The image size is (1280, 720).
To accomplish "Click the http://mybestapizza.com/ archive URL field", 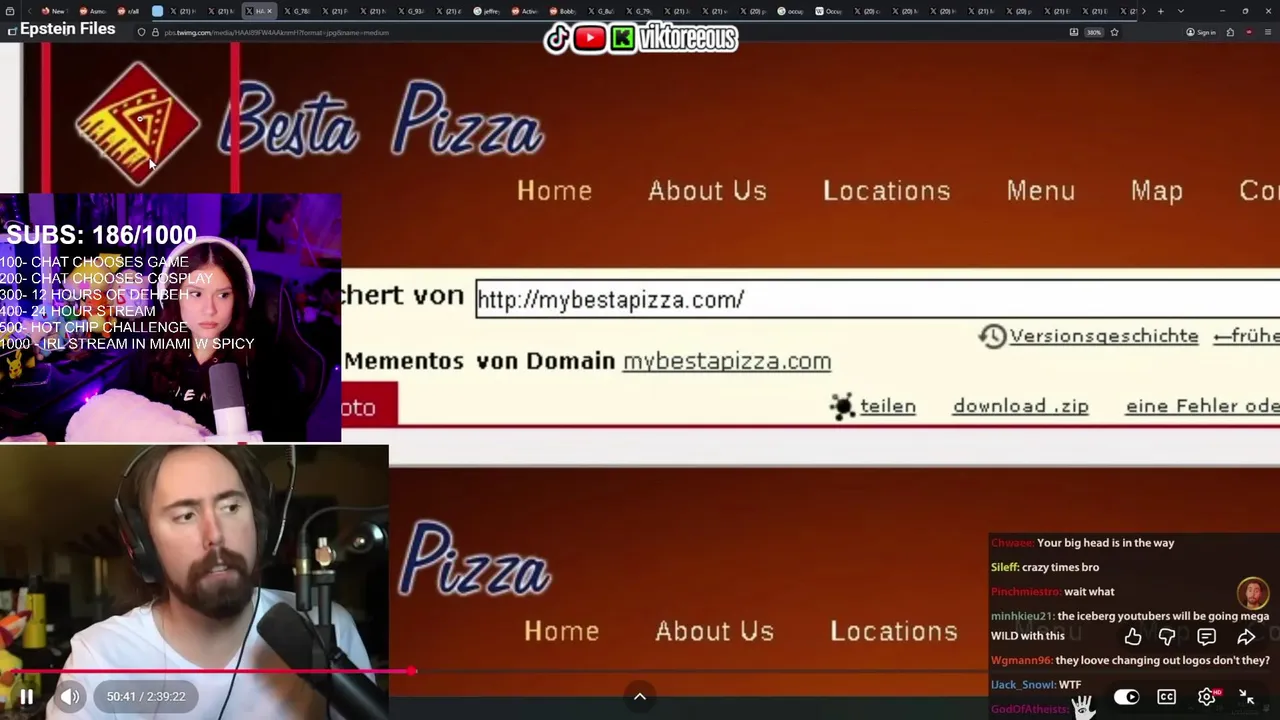I will pyautogui.click(x=877, y=300).
